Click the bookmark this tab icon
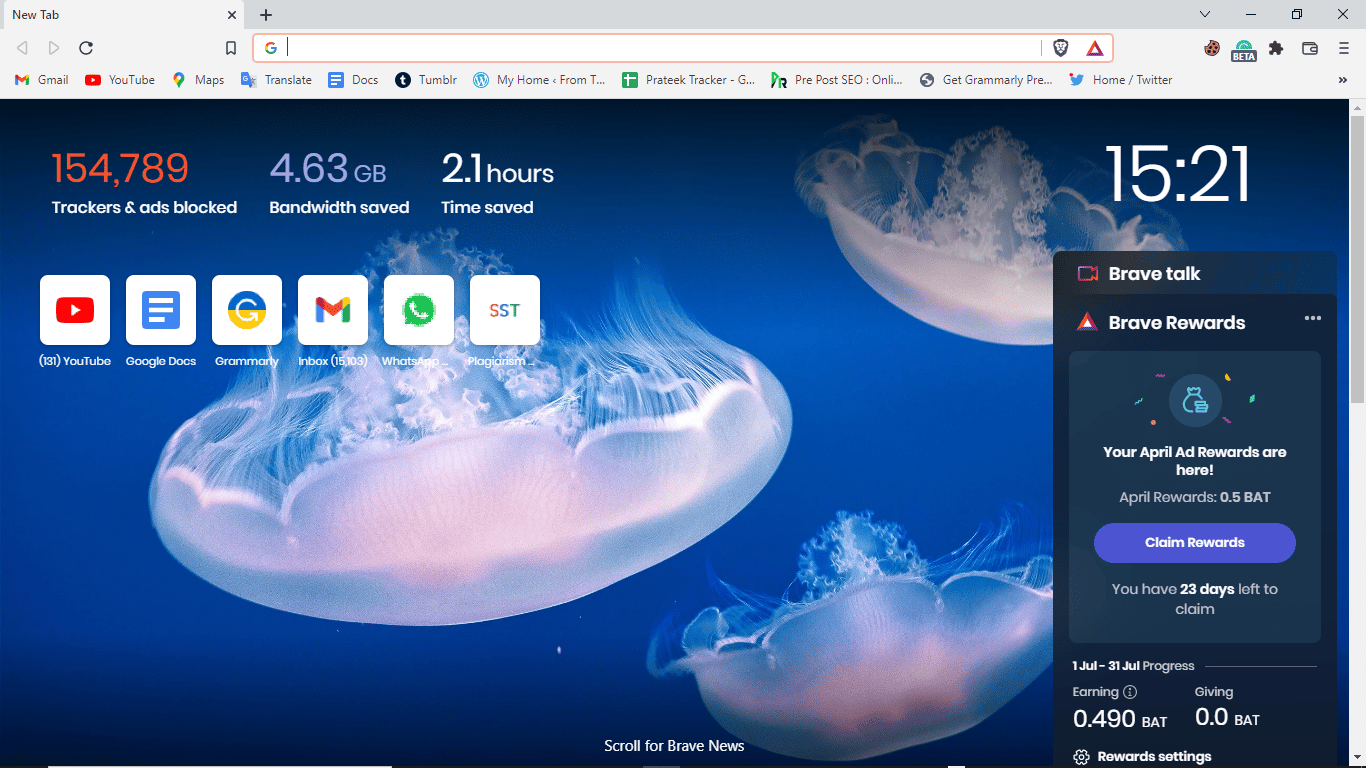 tap(231, 48)
